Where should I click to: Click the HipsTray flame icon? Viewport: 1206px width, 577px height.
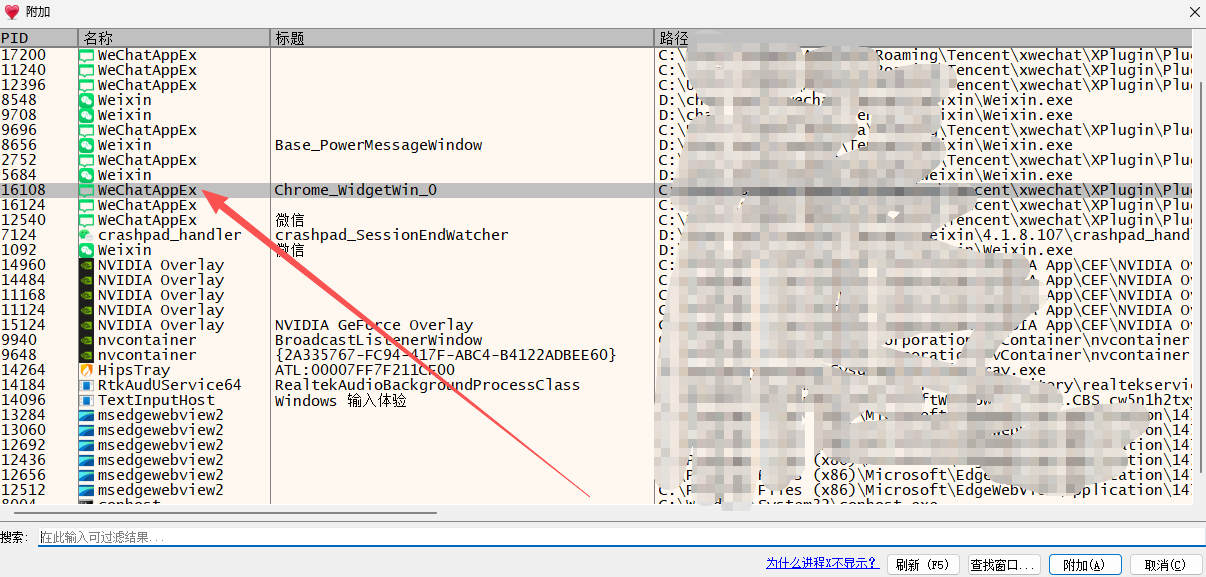(87, 370)
